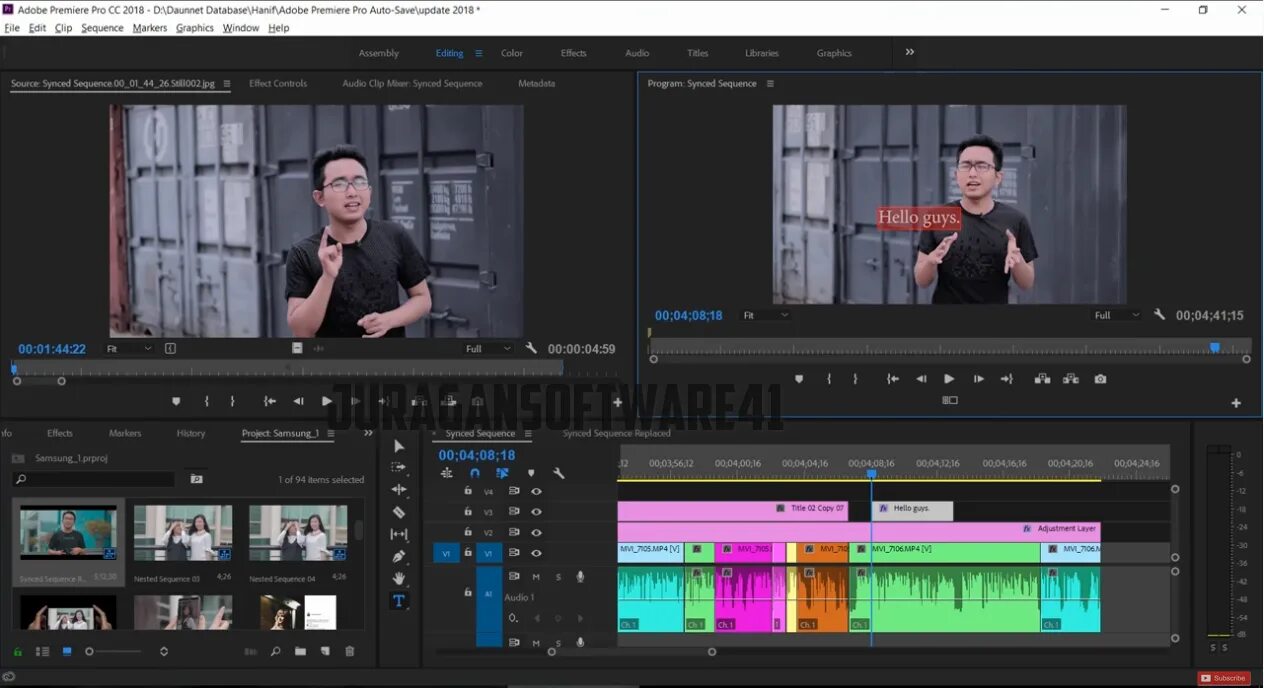Go to In point in Program monitor

[893, 379]
